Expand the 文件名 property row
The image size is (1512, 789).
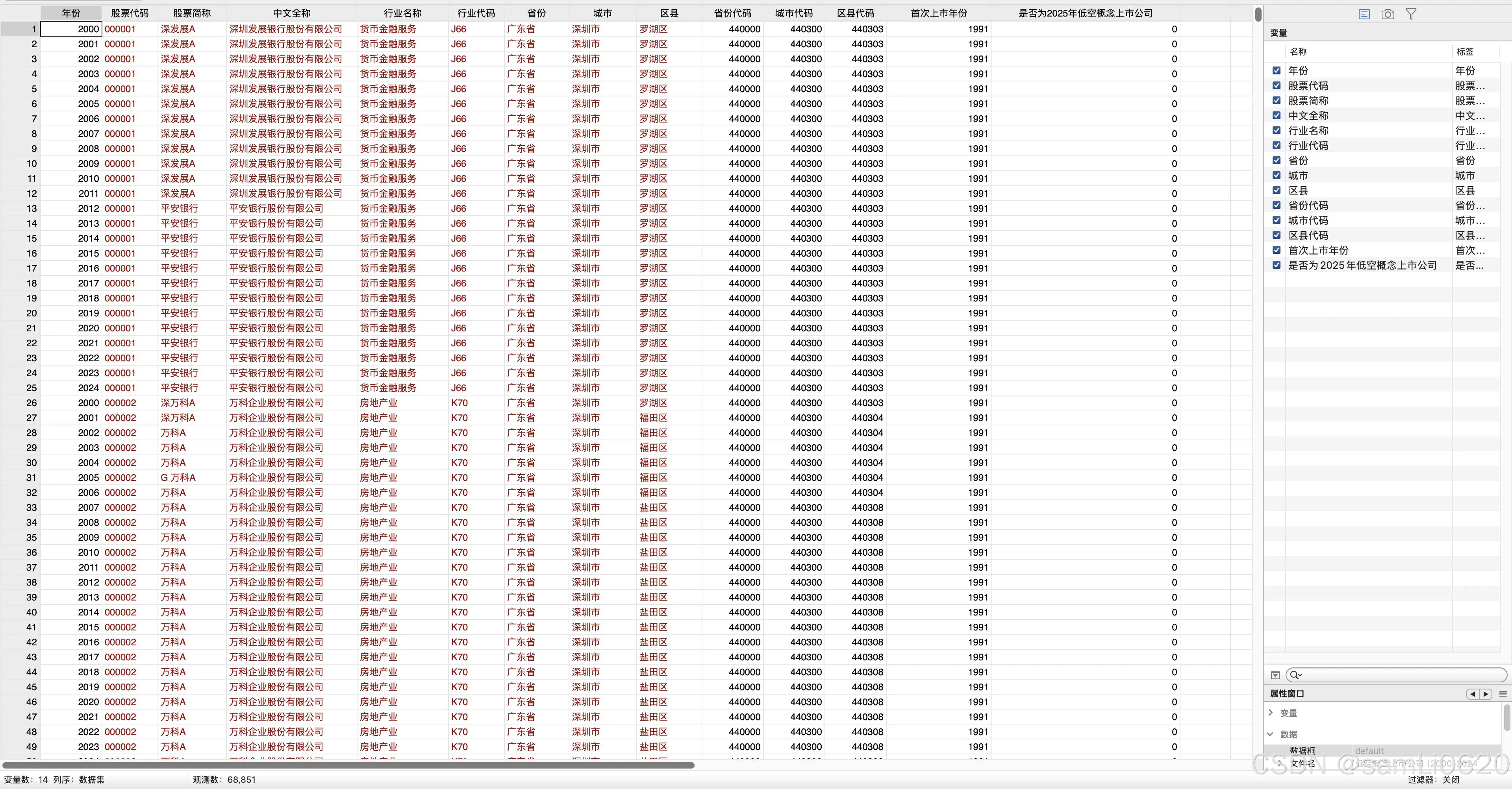pyautogui.click(x=1280, y=763)
